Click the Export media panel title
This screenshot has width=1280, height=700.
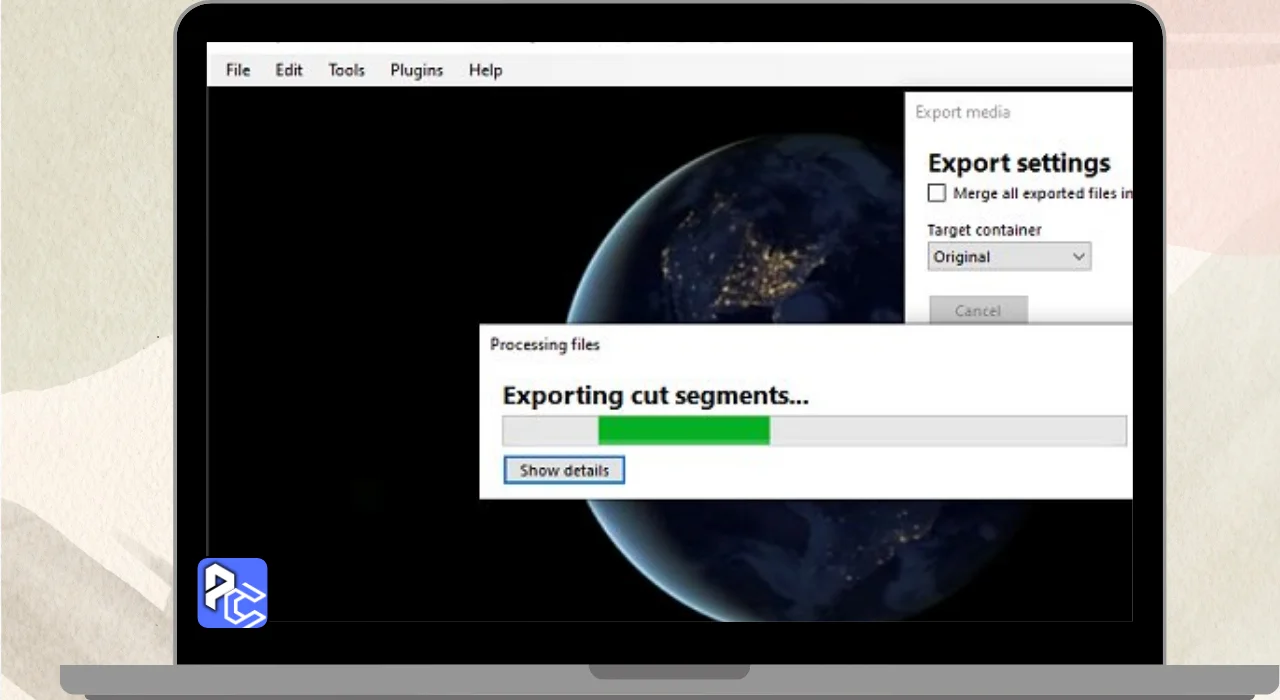pyautogui.click(x=962, y=112)
